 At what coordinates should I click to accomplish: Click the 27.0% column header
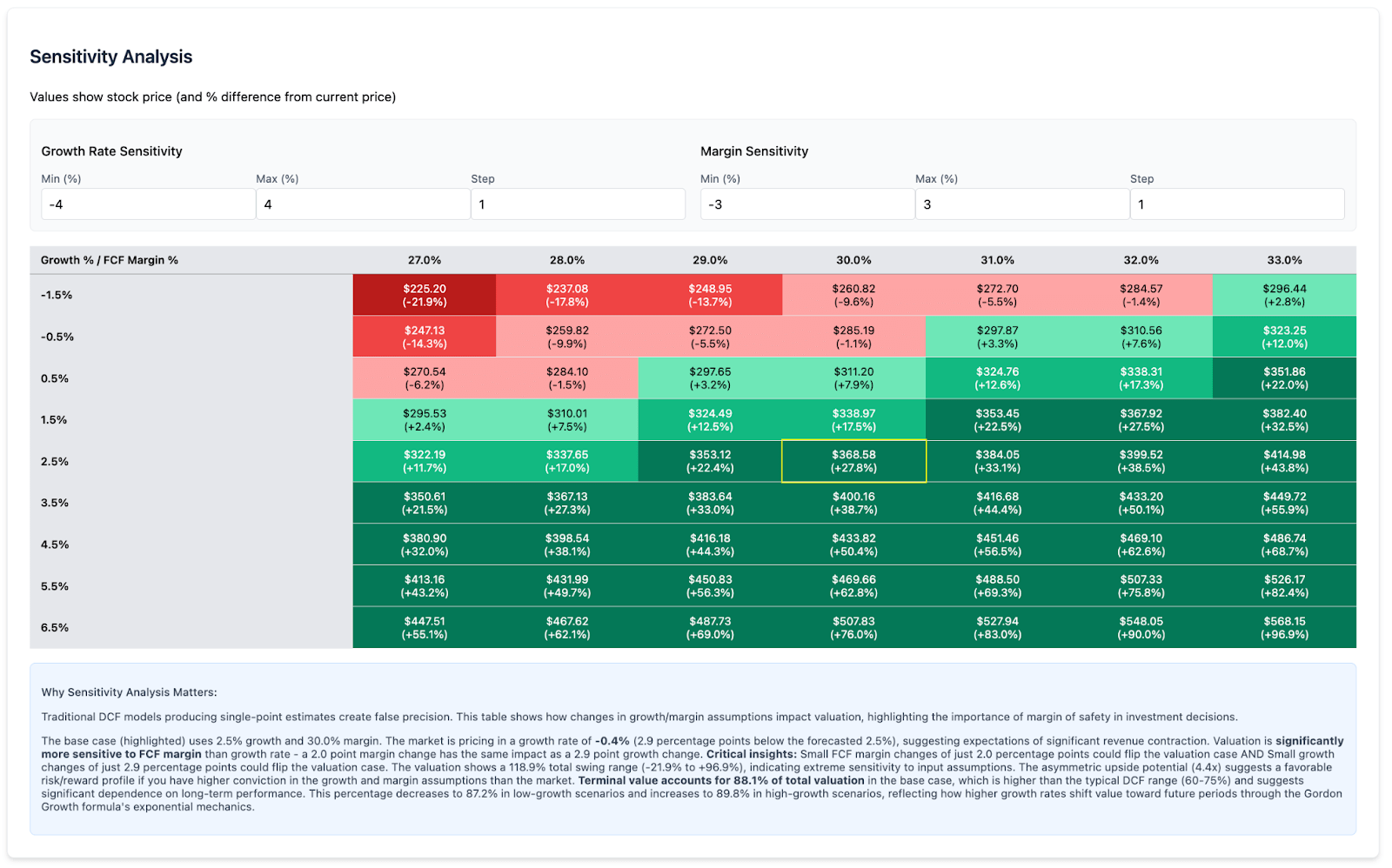[423, 259]
